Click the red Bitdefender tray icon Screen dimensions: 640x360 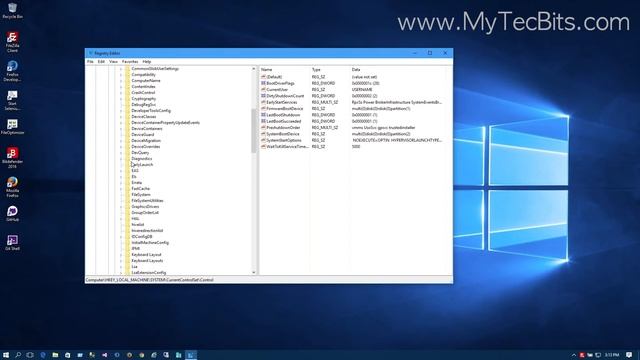(x=582, y=355)
